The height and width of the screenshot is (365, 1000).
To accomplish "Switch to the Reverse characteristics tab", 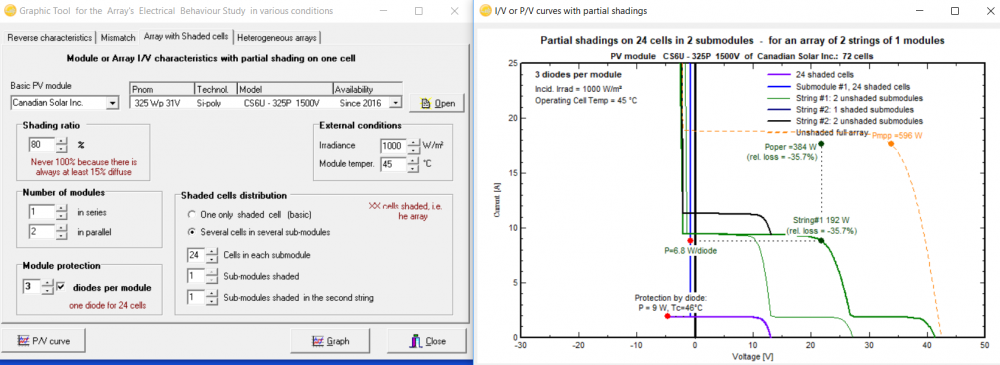I will click(x=50, y=38).
